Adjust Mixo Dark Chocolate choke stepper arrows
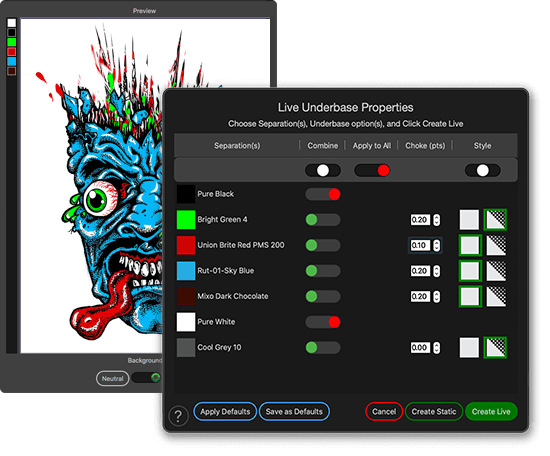550x456 pixels. click(436, 297)
